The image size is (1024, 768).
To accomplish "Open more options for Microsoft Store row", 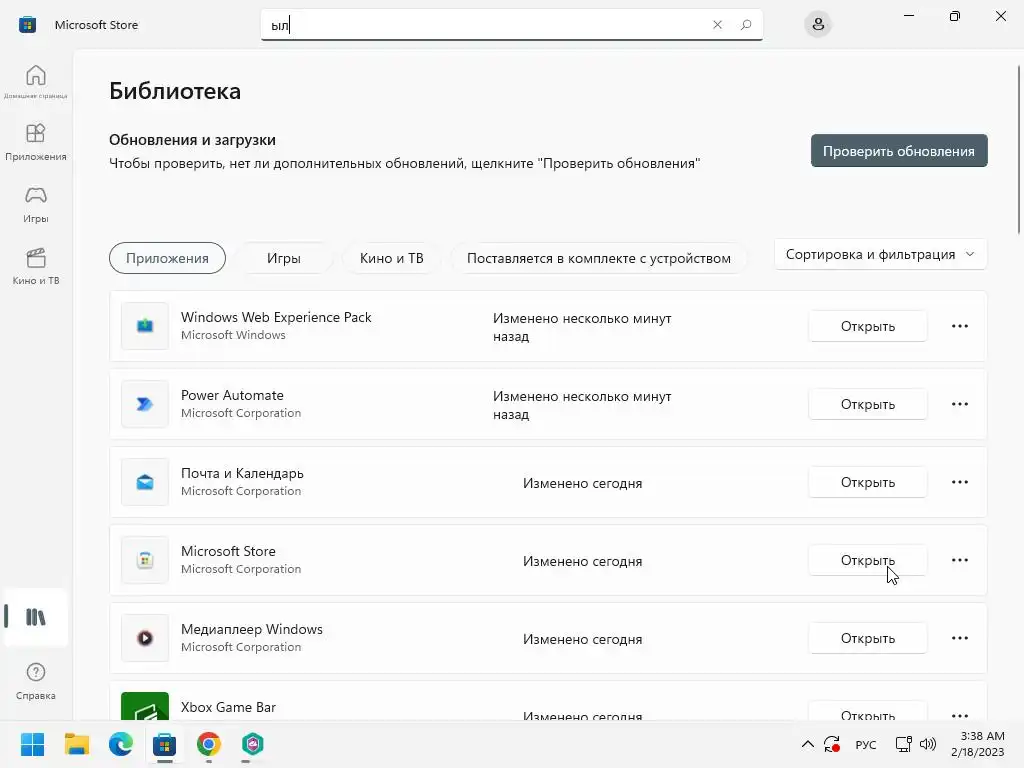I will [959, 560].
